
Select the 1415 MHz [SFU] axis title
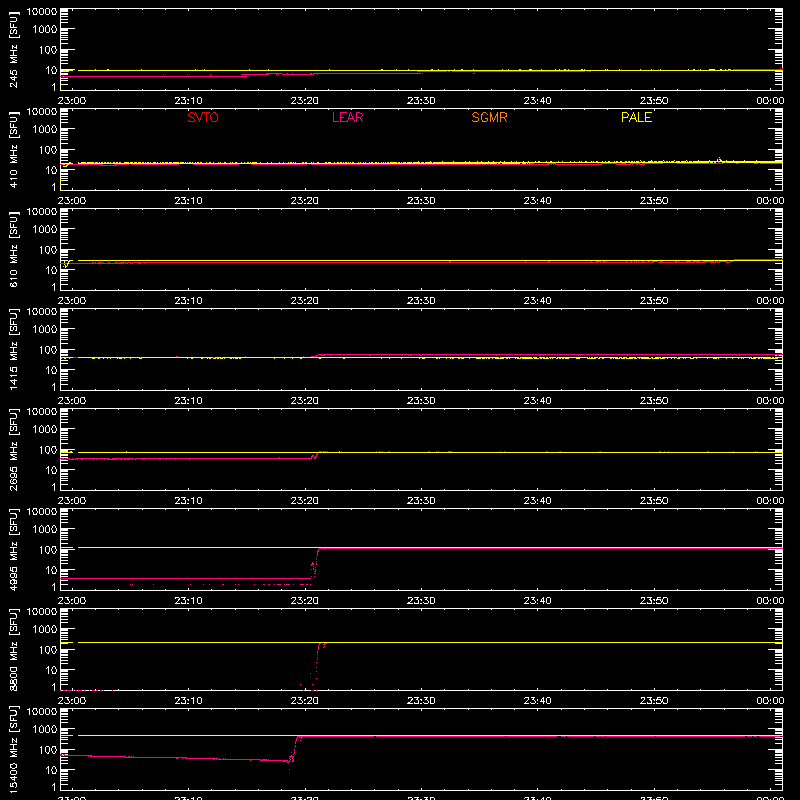click(x=13, y=349)
